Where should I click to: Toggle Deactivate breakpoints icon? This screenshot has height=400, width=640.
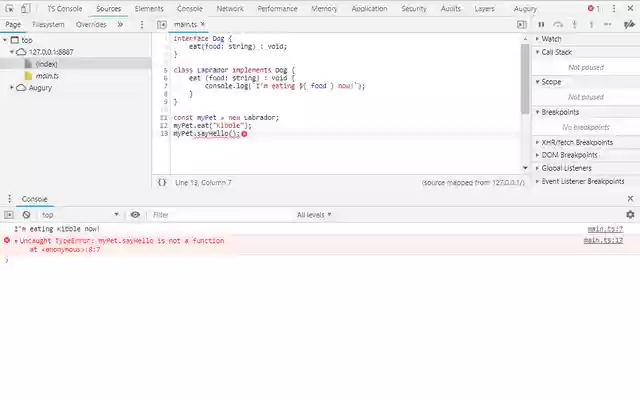click(629, 24)
